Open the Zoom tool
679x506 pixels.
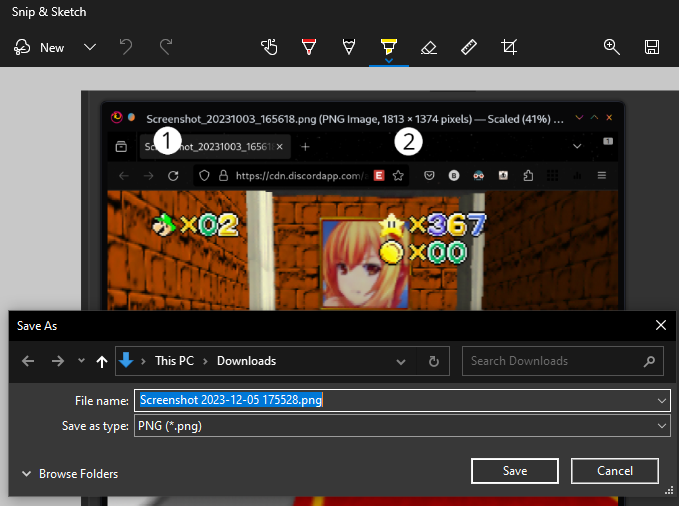tap(611, 47)
